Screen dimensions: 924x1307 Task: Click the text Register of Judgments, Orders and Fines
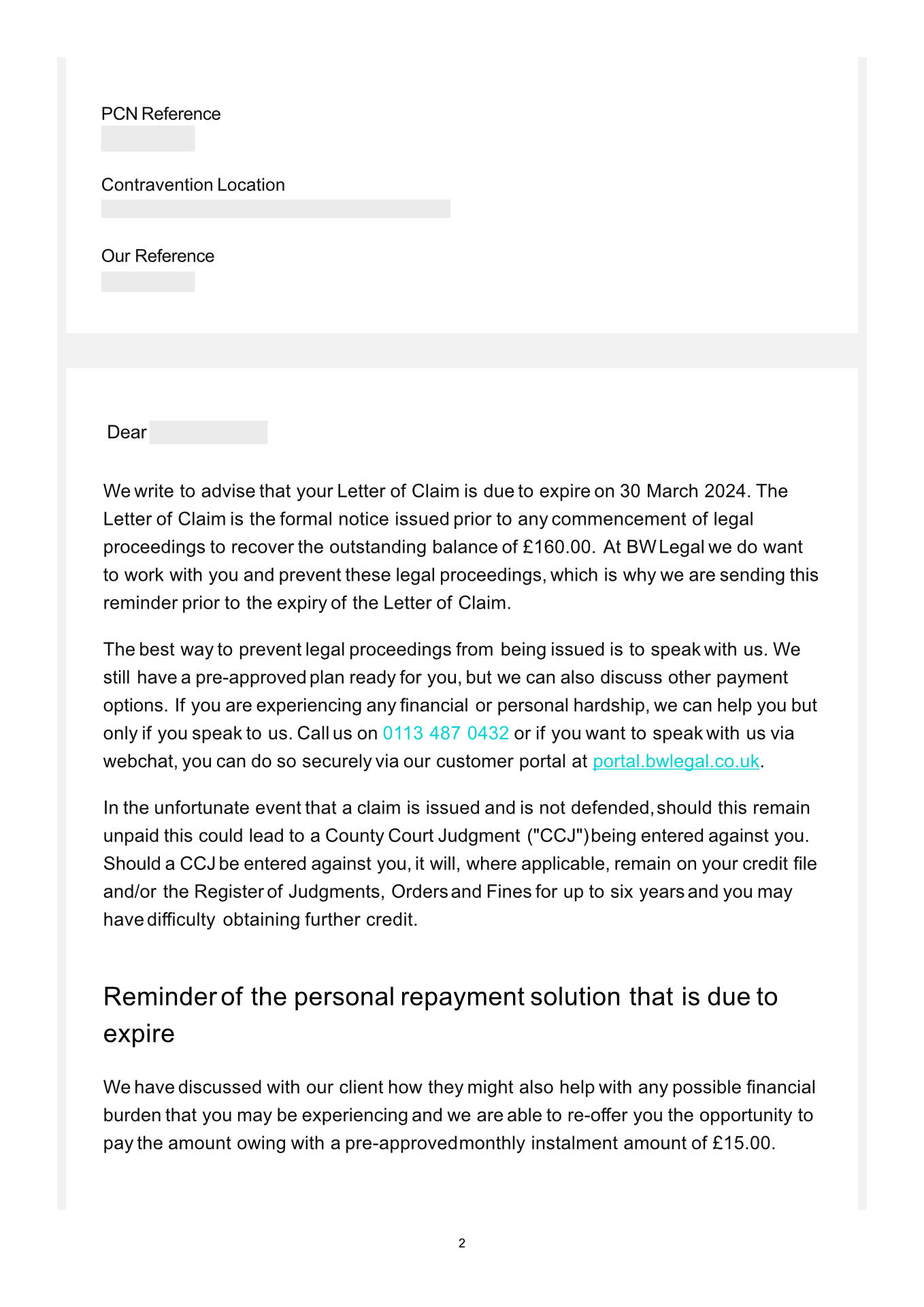click(363, 891)
